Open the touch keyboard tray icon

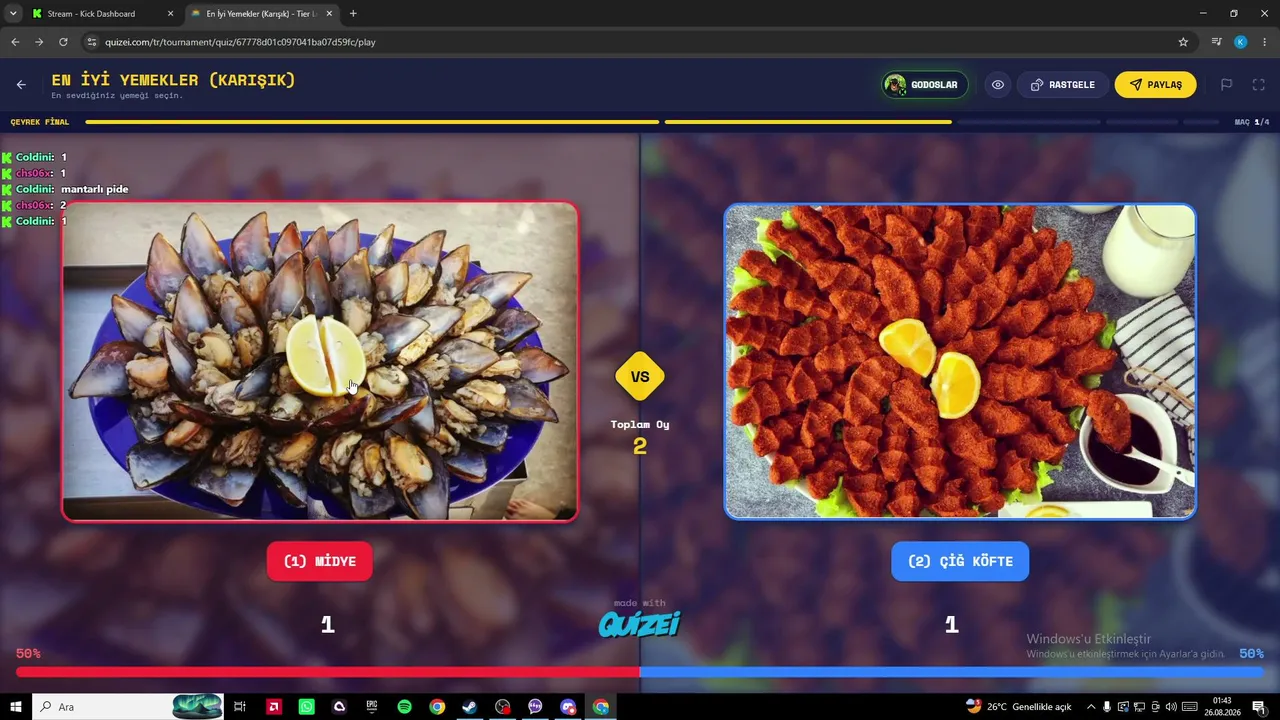[1190, 707]
